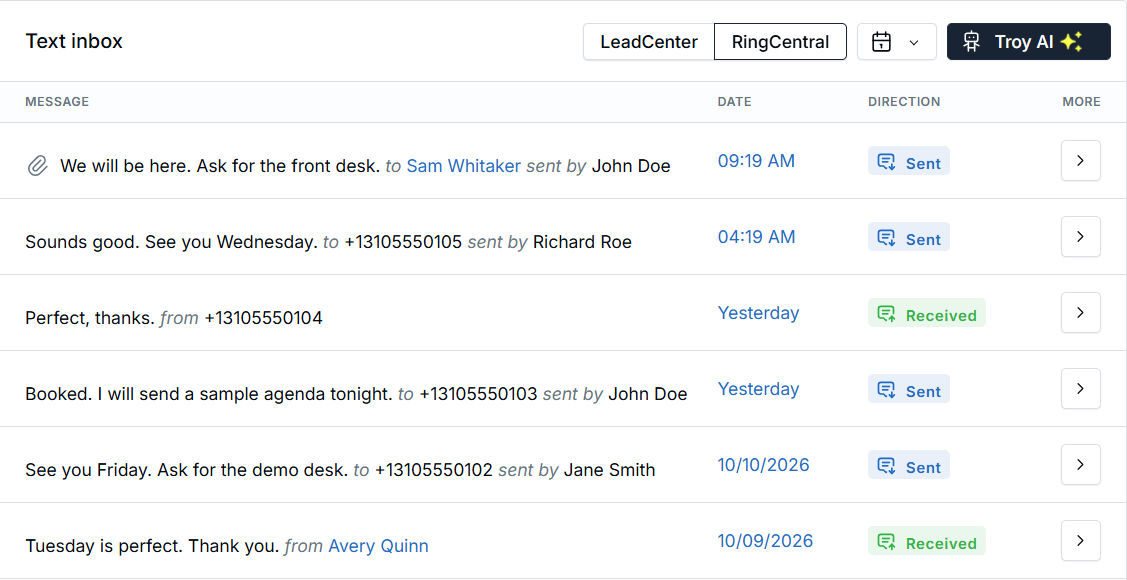Click John Doe on the 'Booked' message

coord(648,394)
